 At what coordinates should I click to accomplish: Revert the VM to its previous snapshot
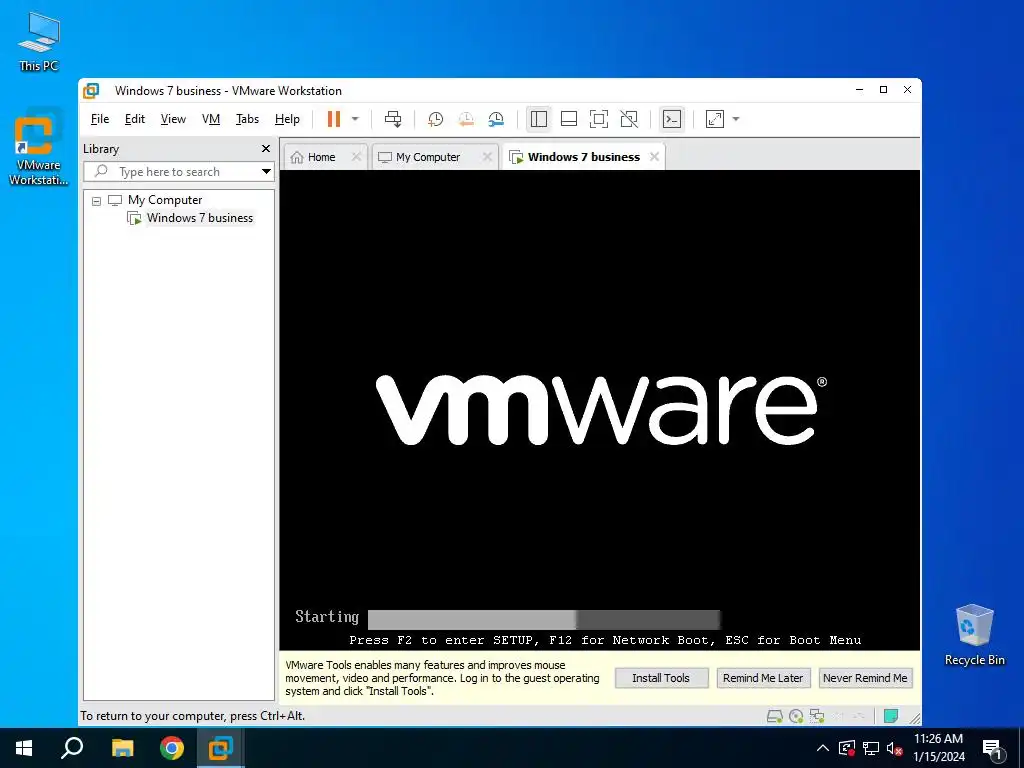pyautogui.click(x=466, y=119)
